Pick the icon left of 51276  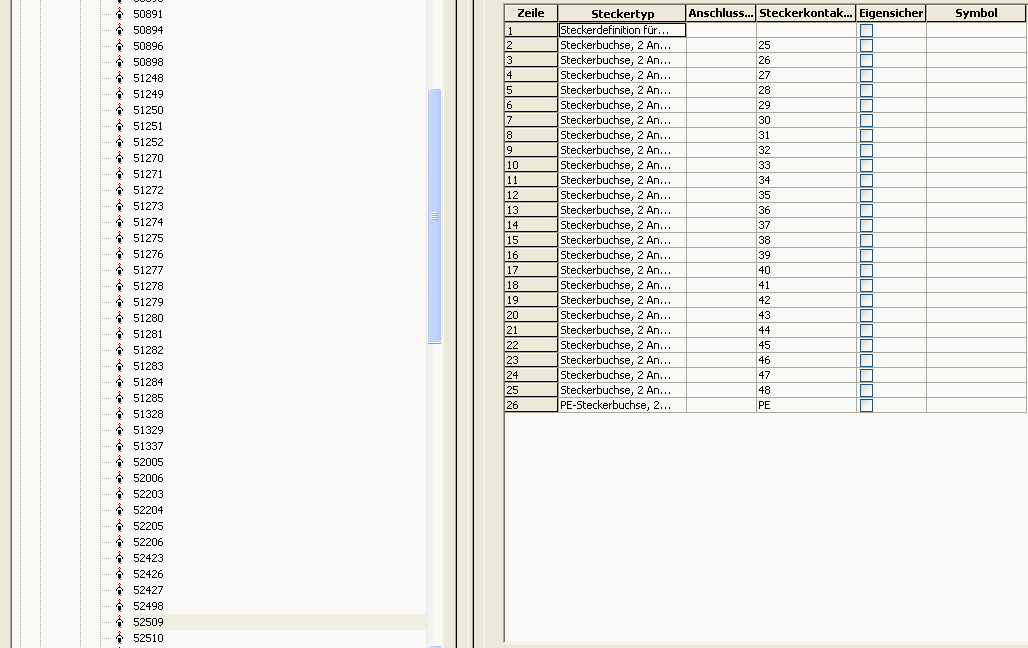(119, 254)
